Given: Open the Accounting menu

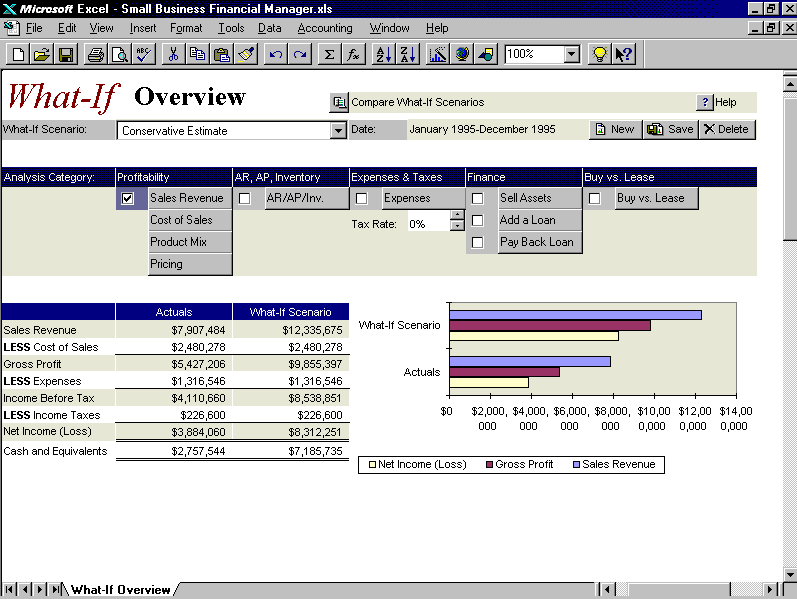Looking at the screenshot, I should (x=325, y=28).
